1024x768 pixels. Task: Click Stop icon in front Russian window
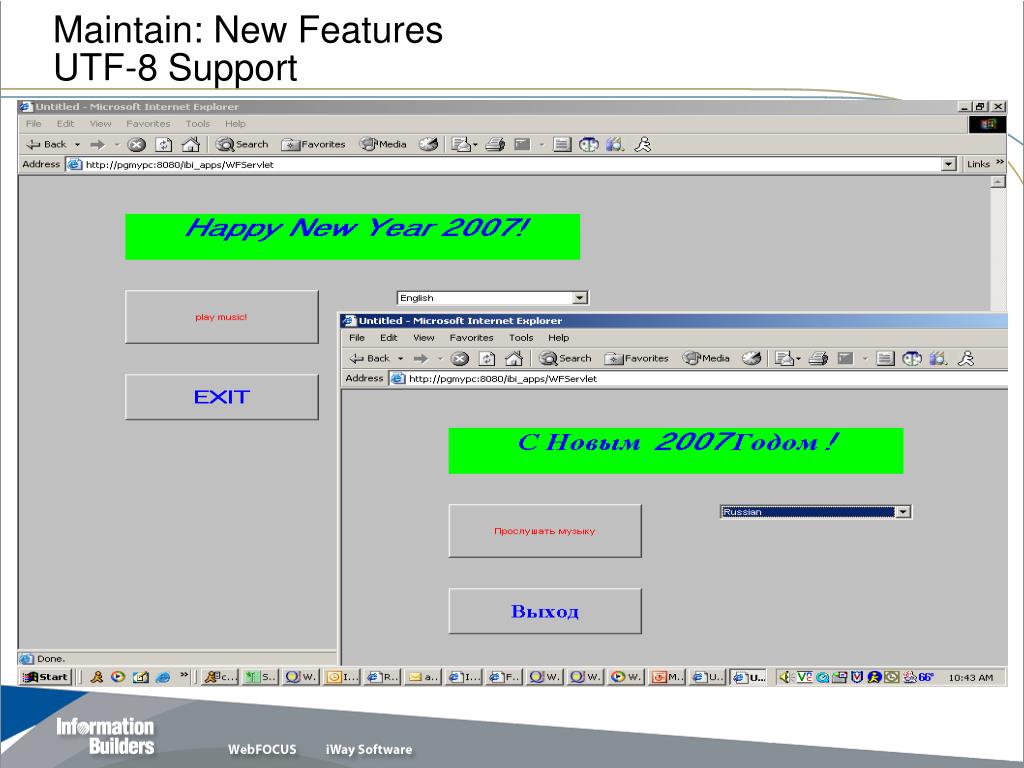coord(460,359)
